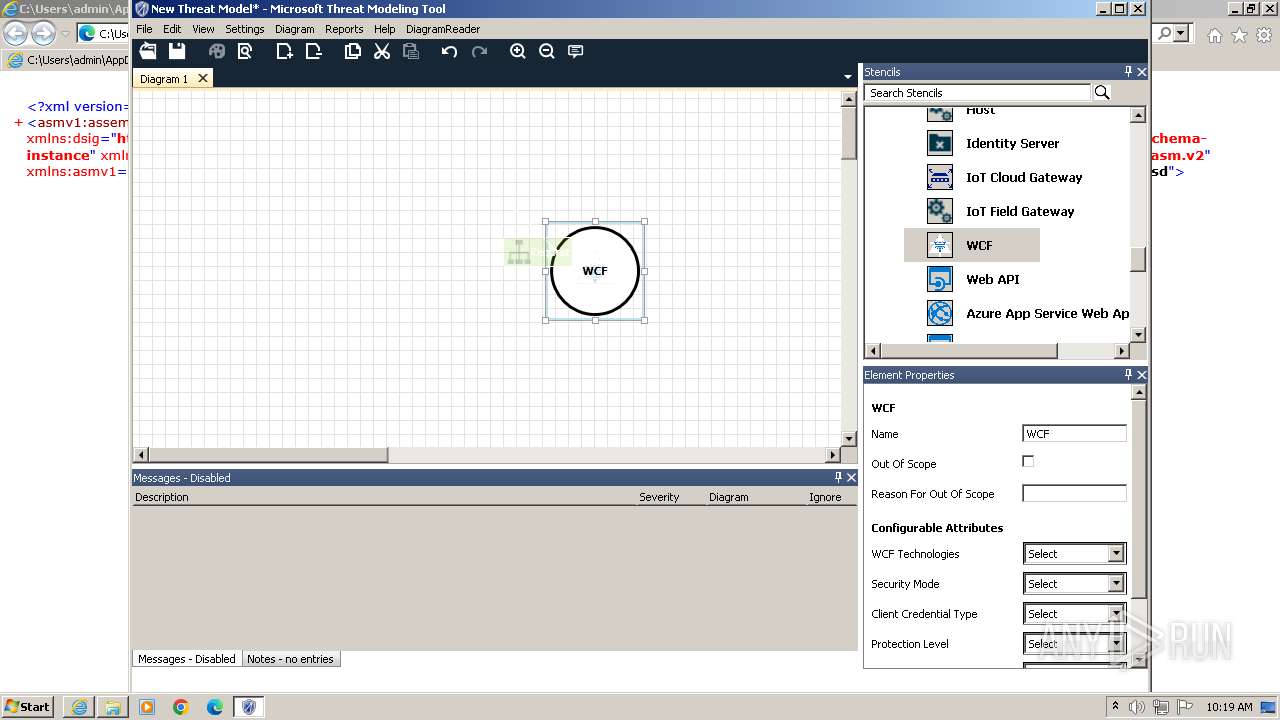
Task: Click the Name field containing WCF
Action: (1075, 434)
